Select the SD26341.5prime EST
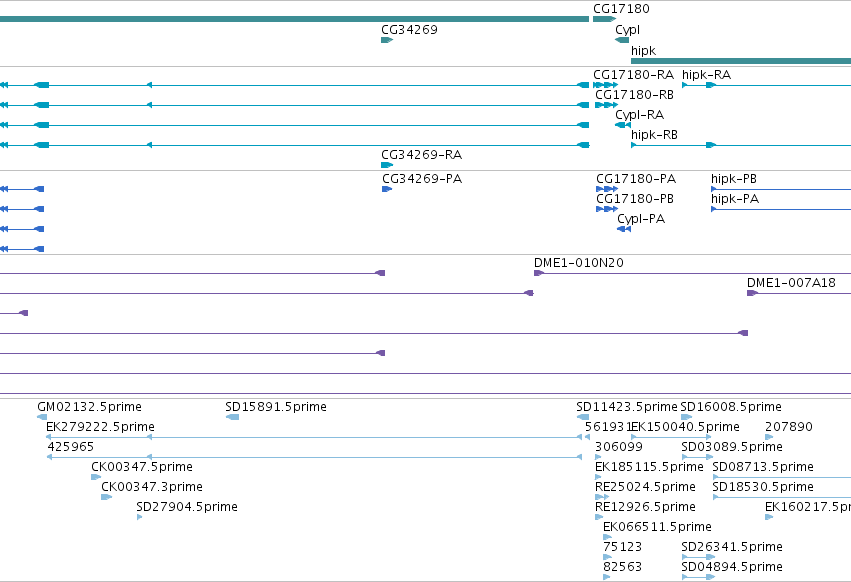This screenshot has height=582, width=851. (x=698, y=558)
